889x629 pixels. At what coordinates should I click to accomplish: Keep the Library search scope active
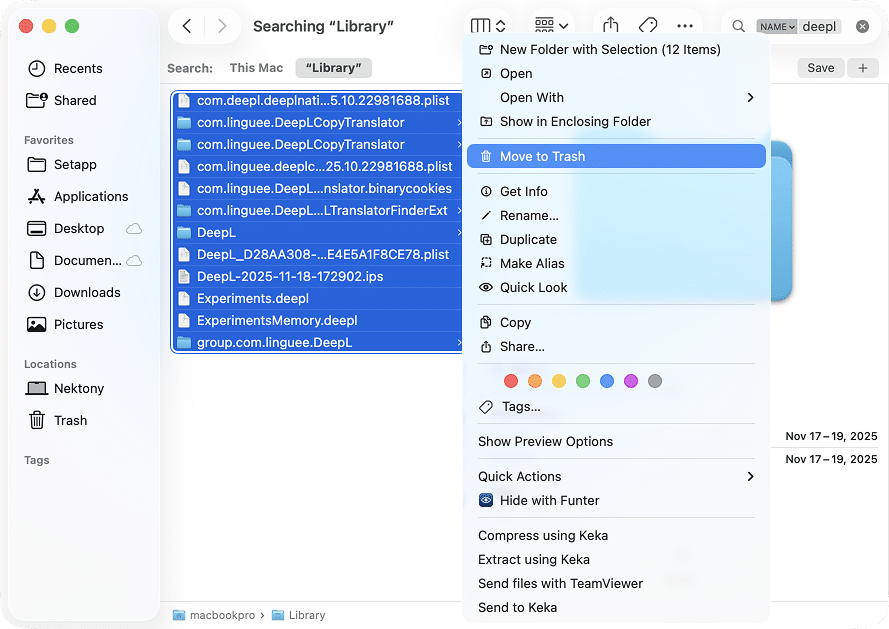pos(333,68)
